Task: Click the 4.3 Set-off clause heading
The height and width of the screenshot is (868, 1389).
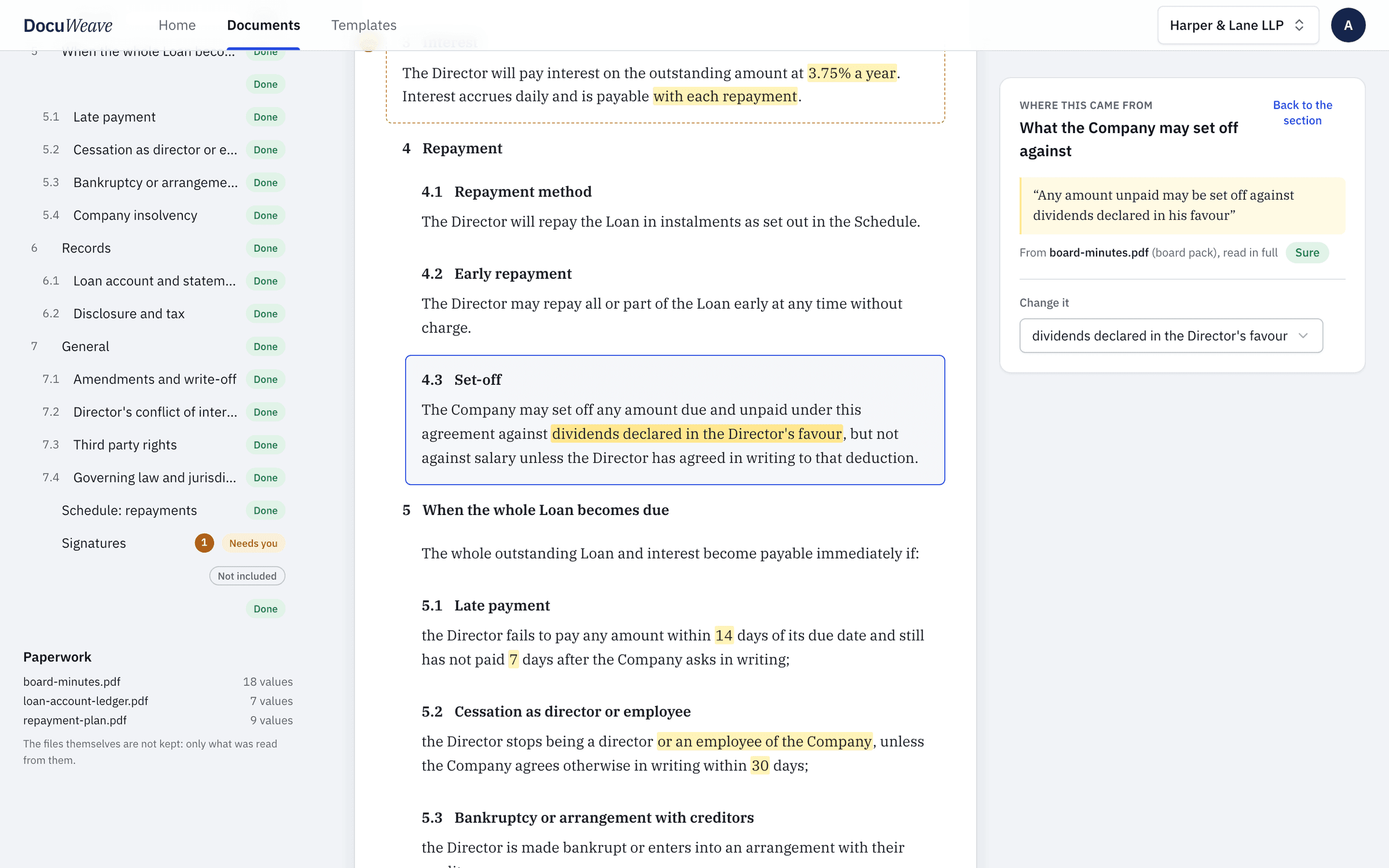Action: [461, 380]
